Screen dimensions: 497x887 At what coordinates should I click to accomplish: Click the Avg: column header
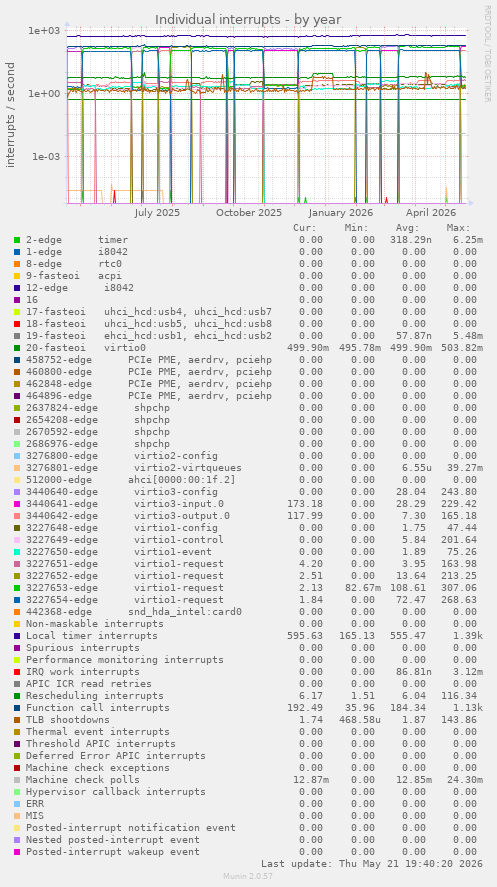tap(408, 228)
